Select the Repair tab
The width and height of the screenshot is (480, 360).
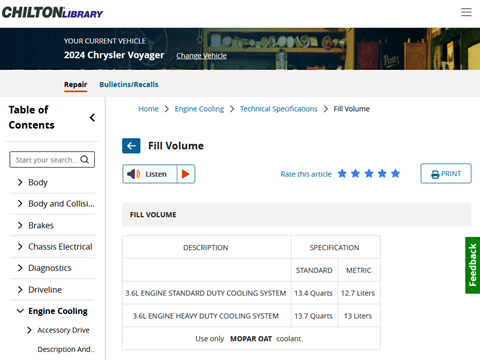[76, 84]
